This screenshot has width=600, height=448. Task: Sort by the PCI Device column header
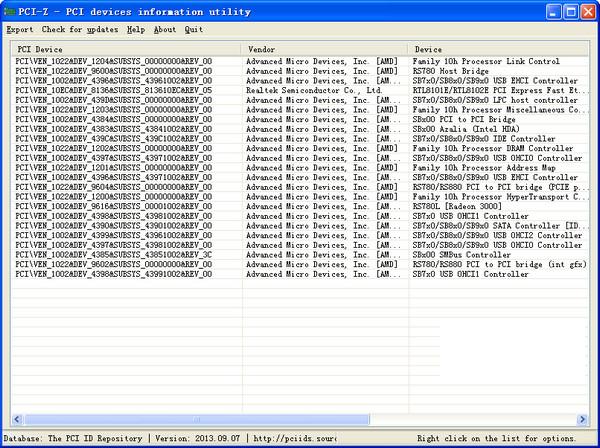[125, 48]
